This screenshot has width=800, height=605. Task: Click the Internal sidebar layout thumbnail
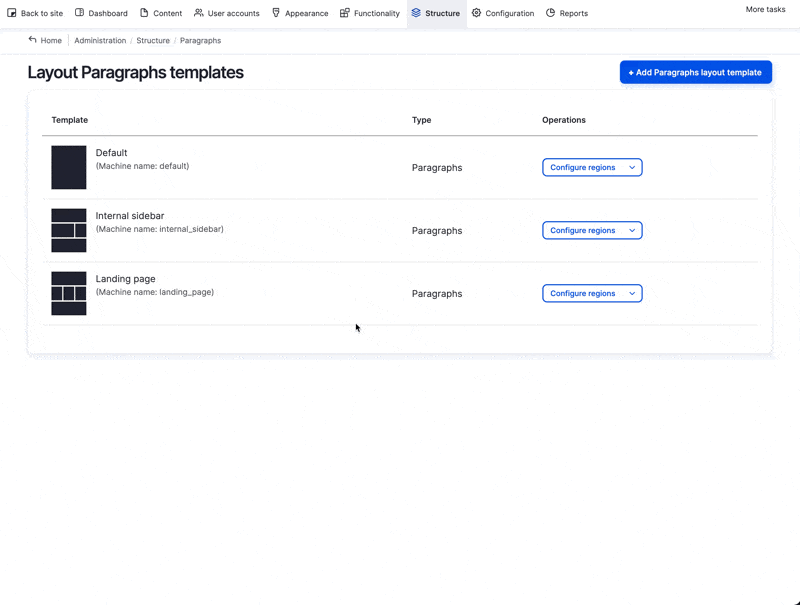click(69, 231)
